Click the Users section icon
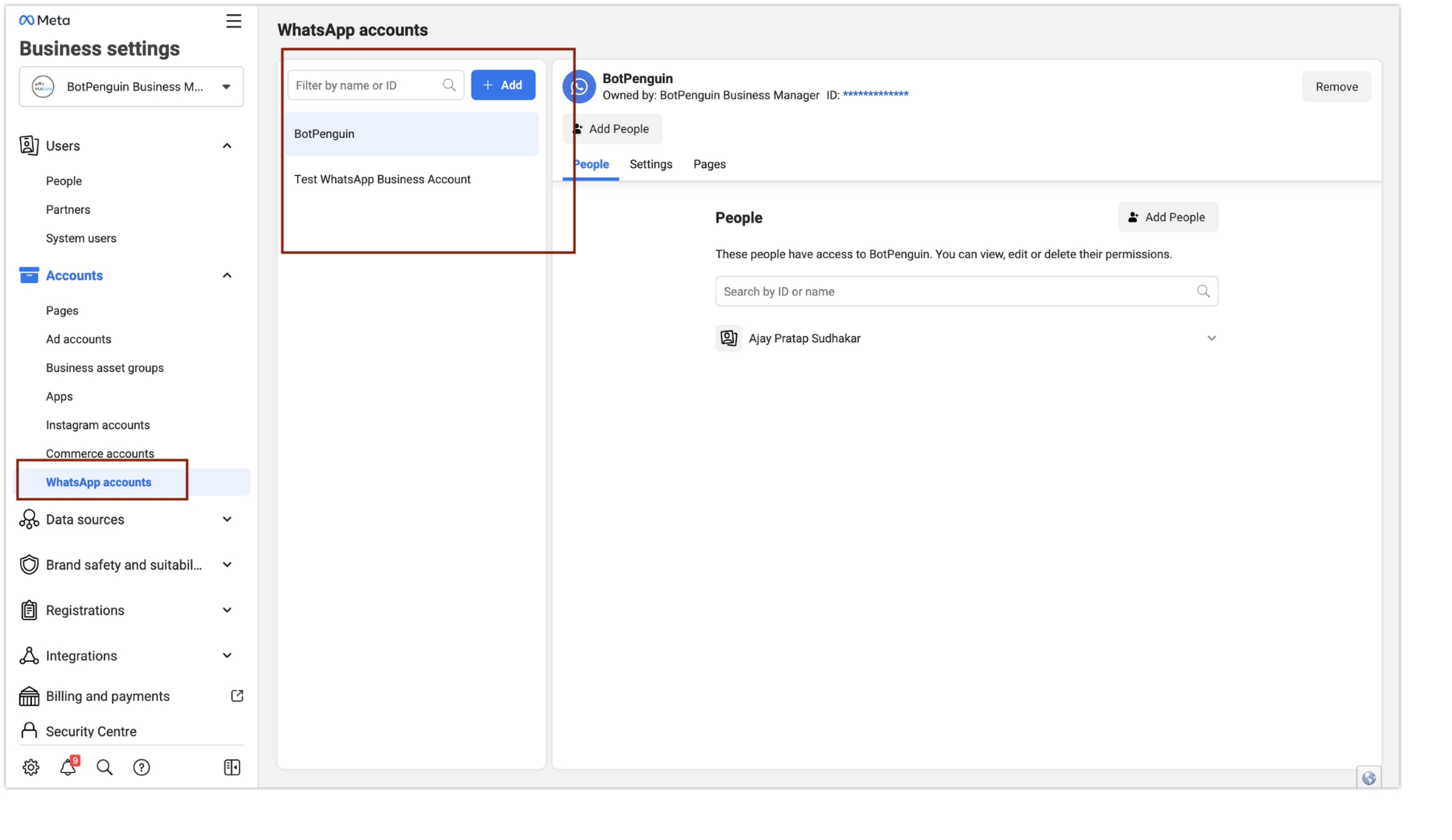The image size is (1452, 840). 29,145
